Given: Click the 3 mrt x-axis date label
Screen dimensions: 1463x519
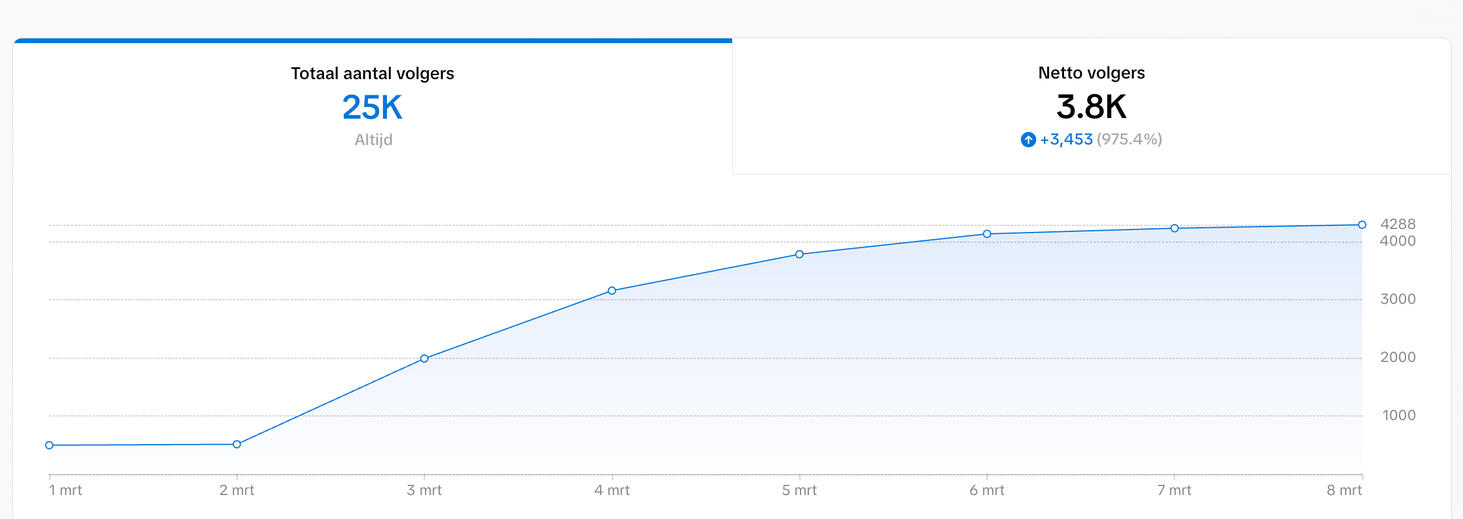Looking at the screenshot, I should (424, 490).
